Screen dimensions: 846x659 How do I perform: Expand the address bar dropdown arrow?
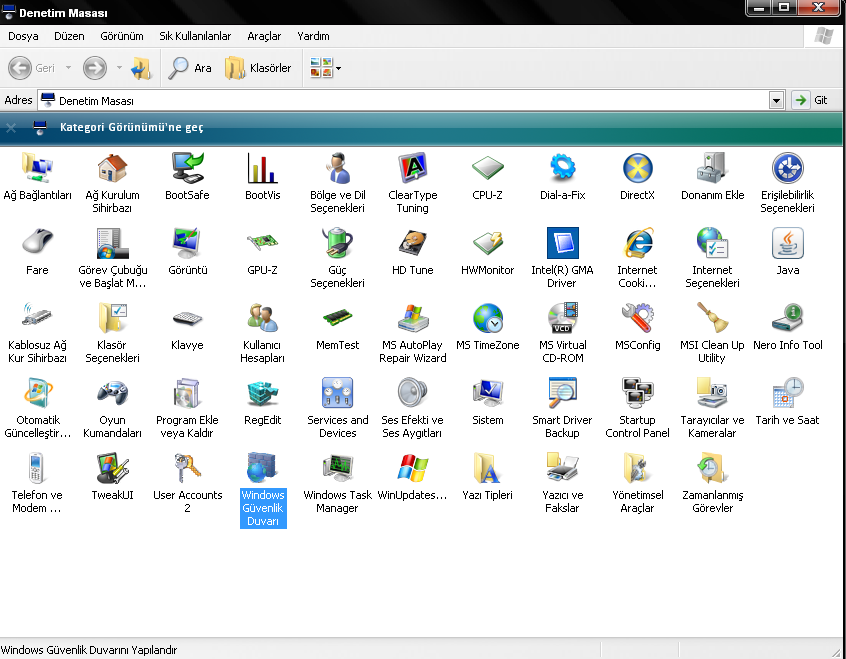776,101
